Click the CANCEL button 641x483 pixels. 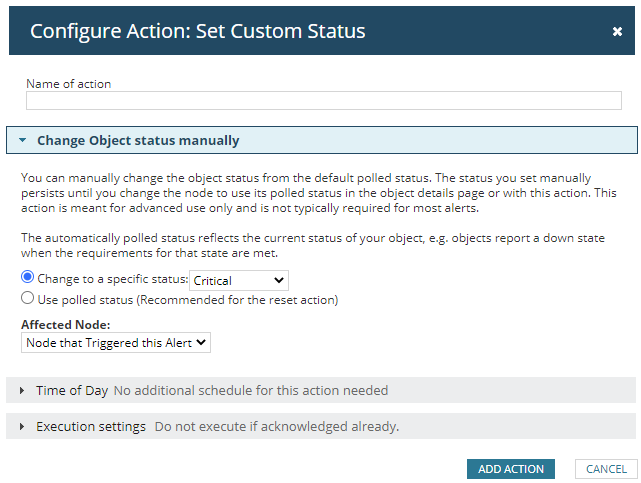606,469
